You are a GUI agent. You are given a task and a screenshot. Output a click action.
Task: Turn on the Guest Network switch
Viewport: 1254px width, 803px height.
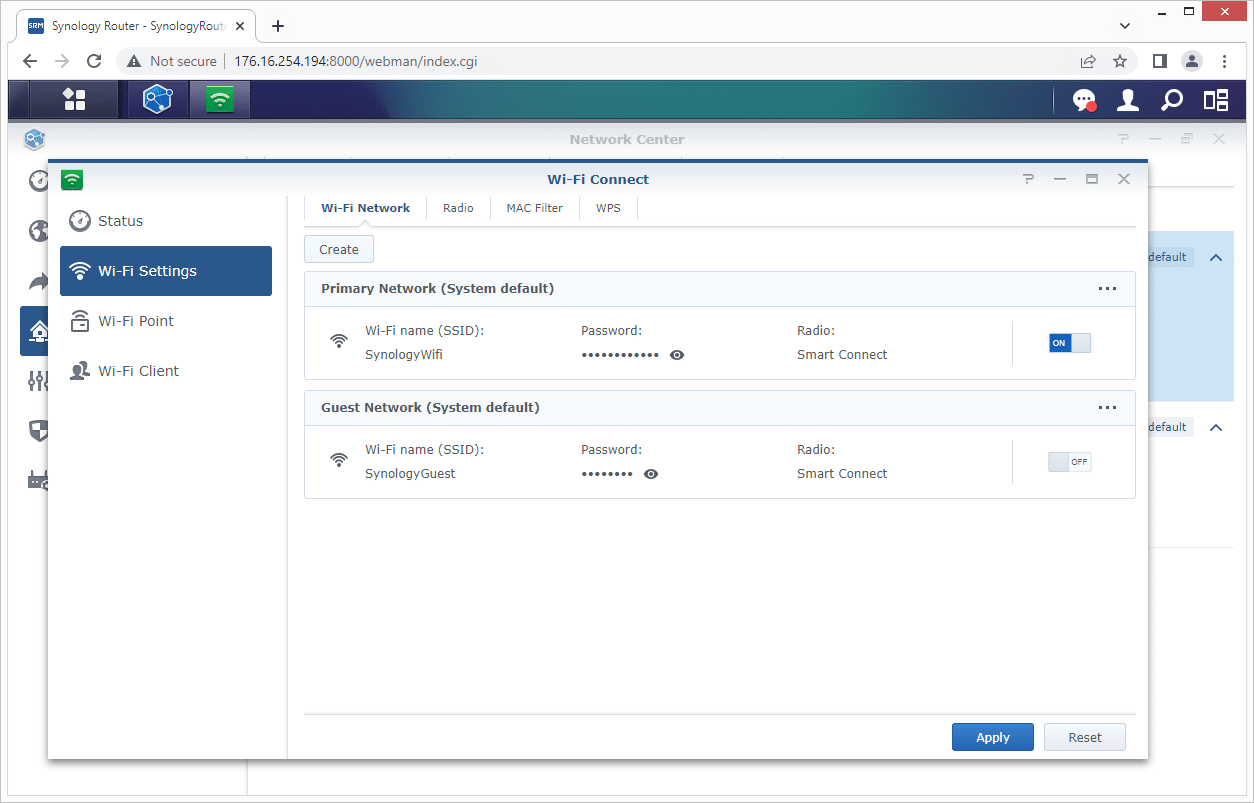[x=1070, y=462]
